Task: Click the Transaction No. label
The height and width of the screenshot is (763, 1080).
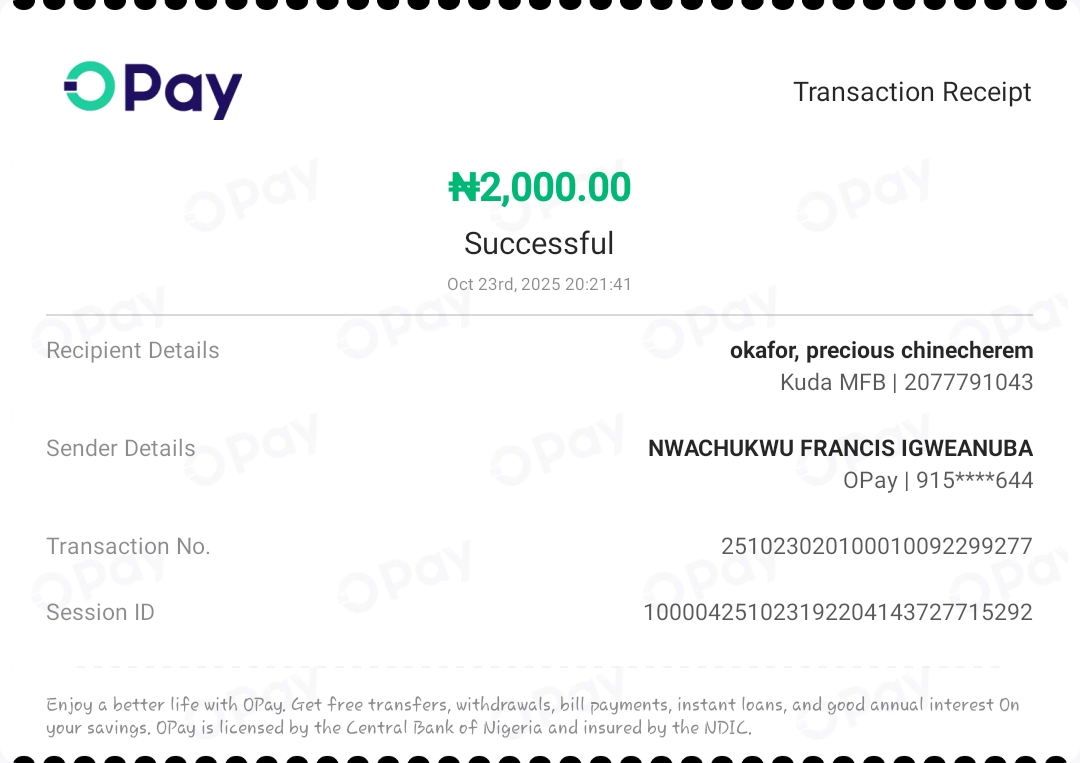Action: point(128,547)
